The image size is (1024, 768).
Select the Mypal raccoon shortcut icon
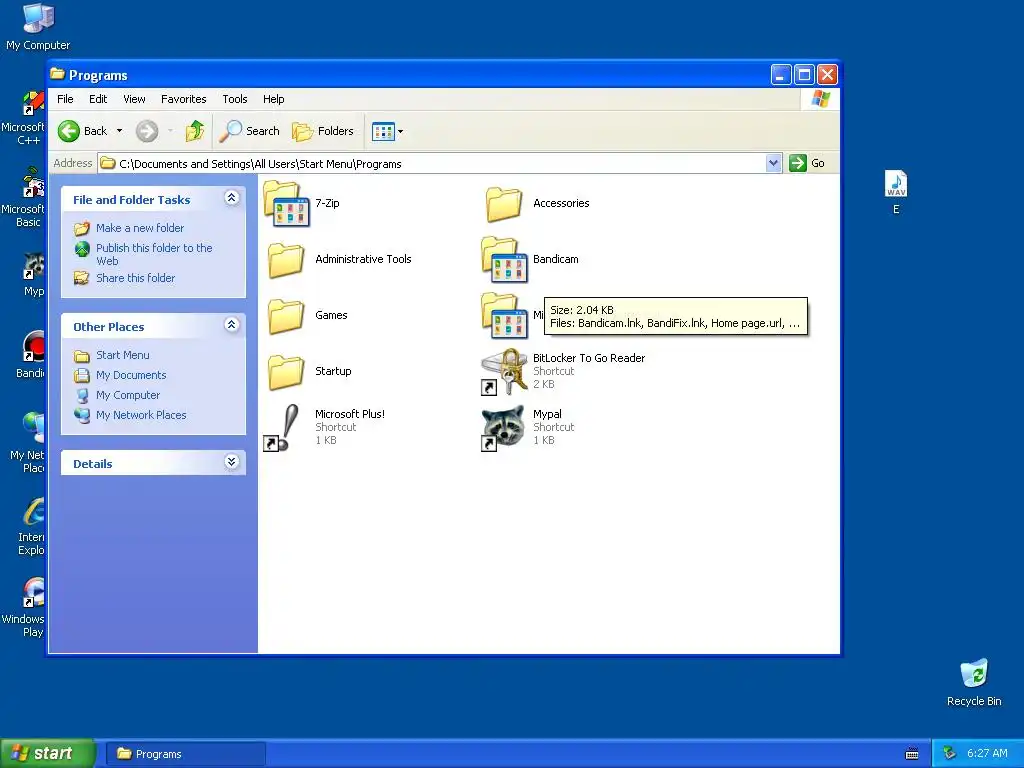pyautogui.click(x=502, y=428)
